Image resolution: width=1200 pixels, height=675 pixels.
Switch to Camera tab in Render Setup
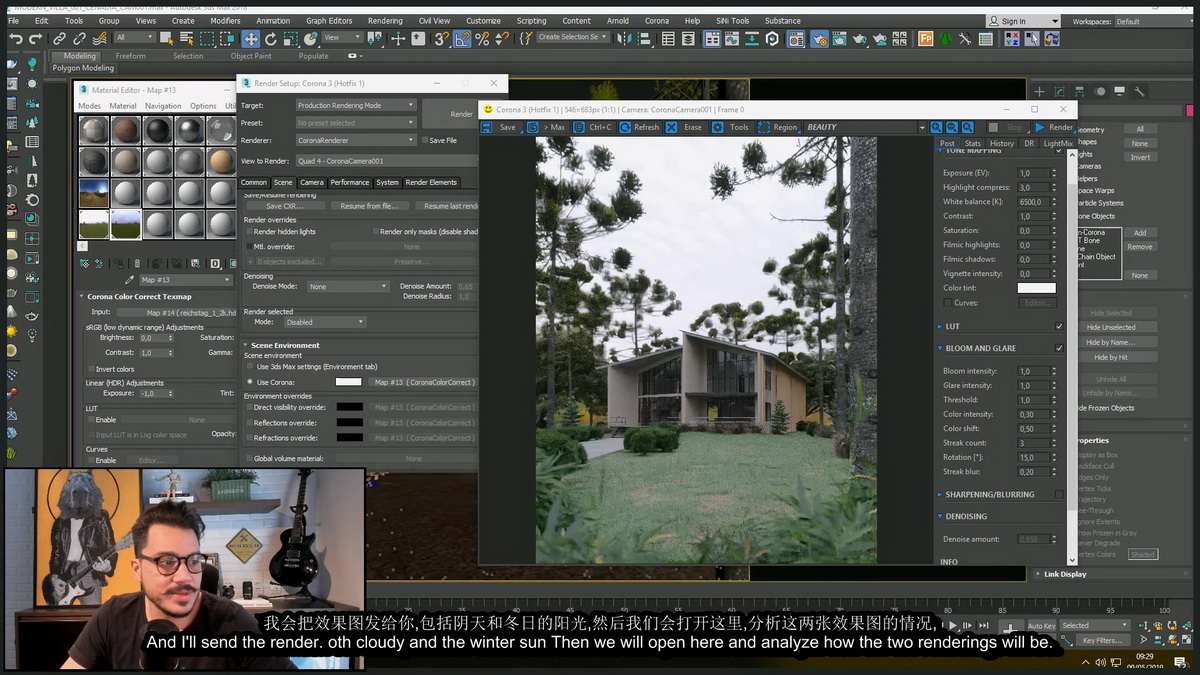[312, 182]
